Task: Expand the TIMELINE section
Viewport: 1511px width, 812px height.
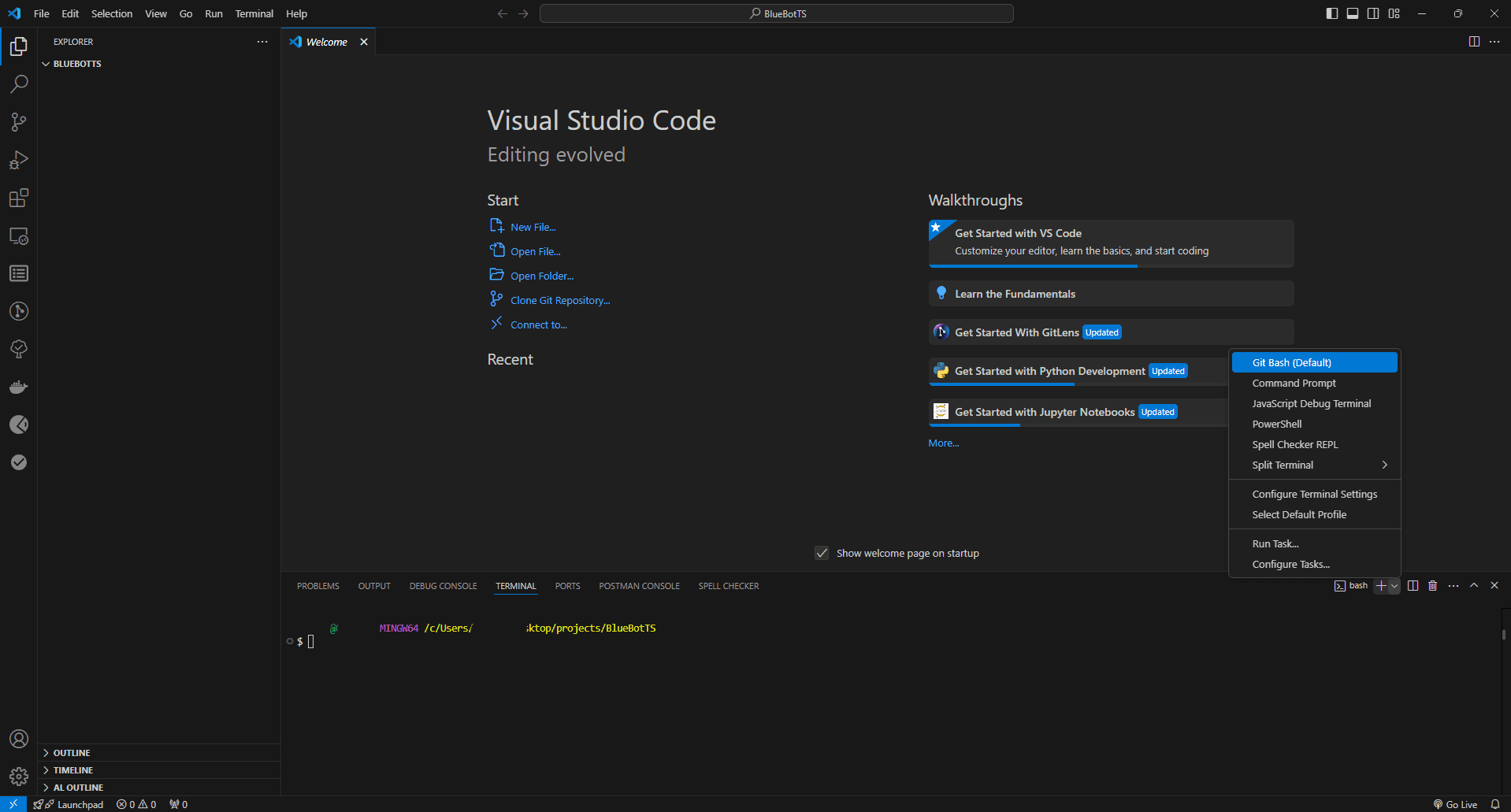Action: [x=159, y=770]
